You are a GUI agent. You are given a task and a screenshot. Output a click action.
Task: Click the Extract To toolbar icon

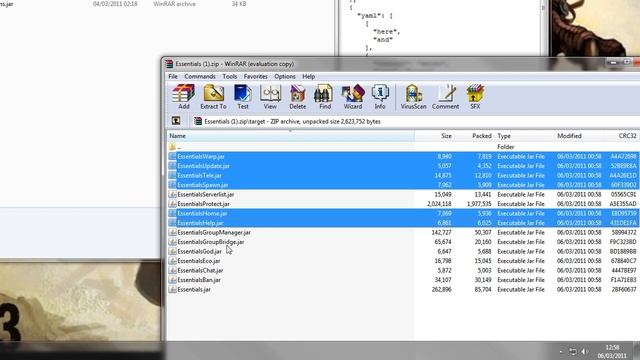(x=213, y=97)
